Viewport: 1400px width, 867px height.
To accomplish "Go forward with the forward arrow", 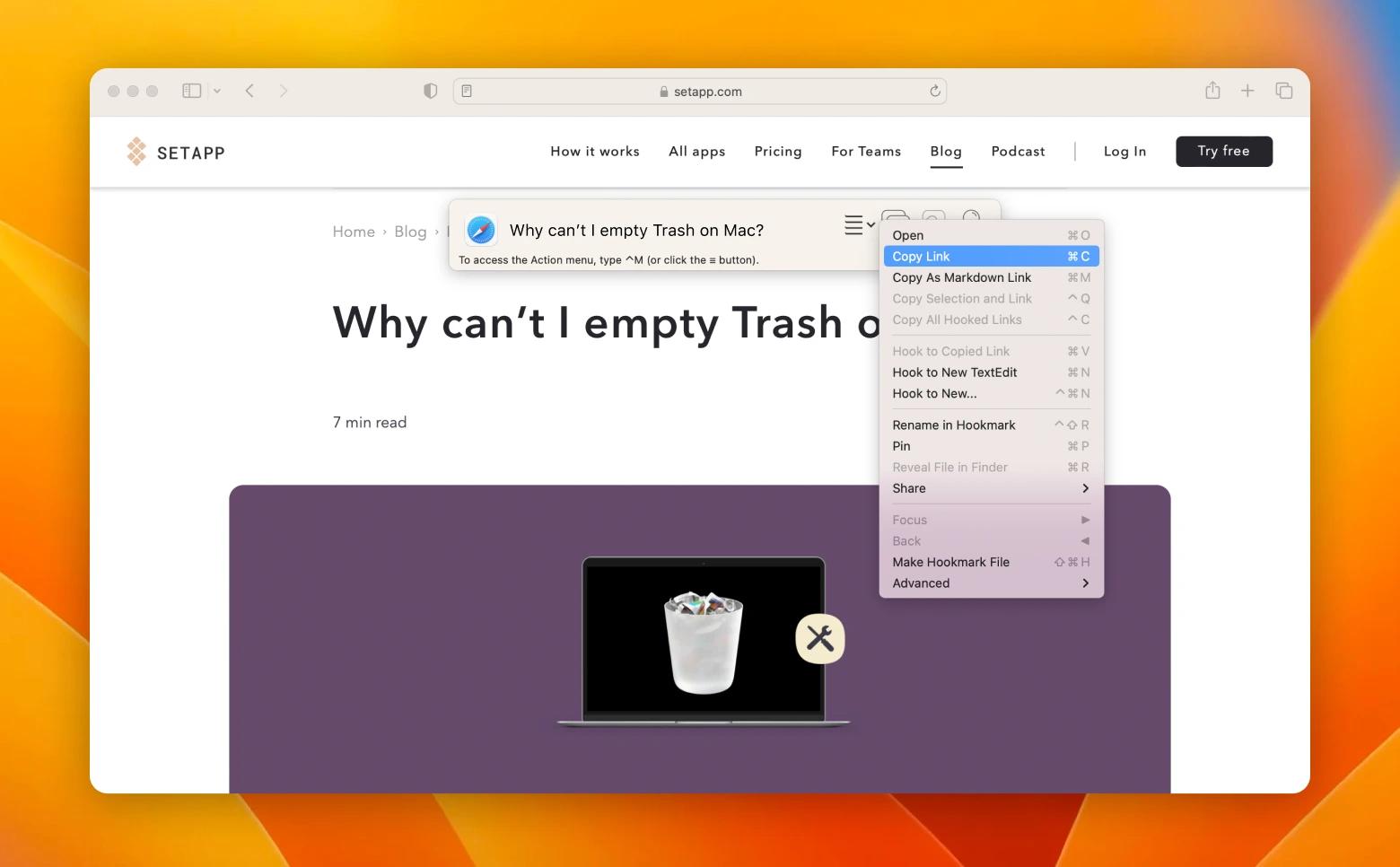I will (x=284, y=91).
